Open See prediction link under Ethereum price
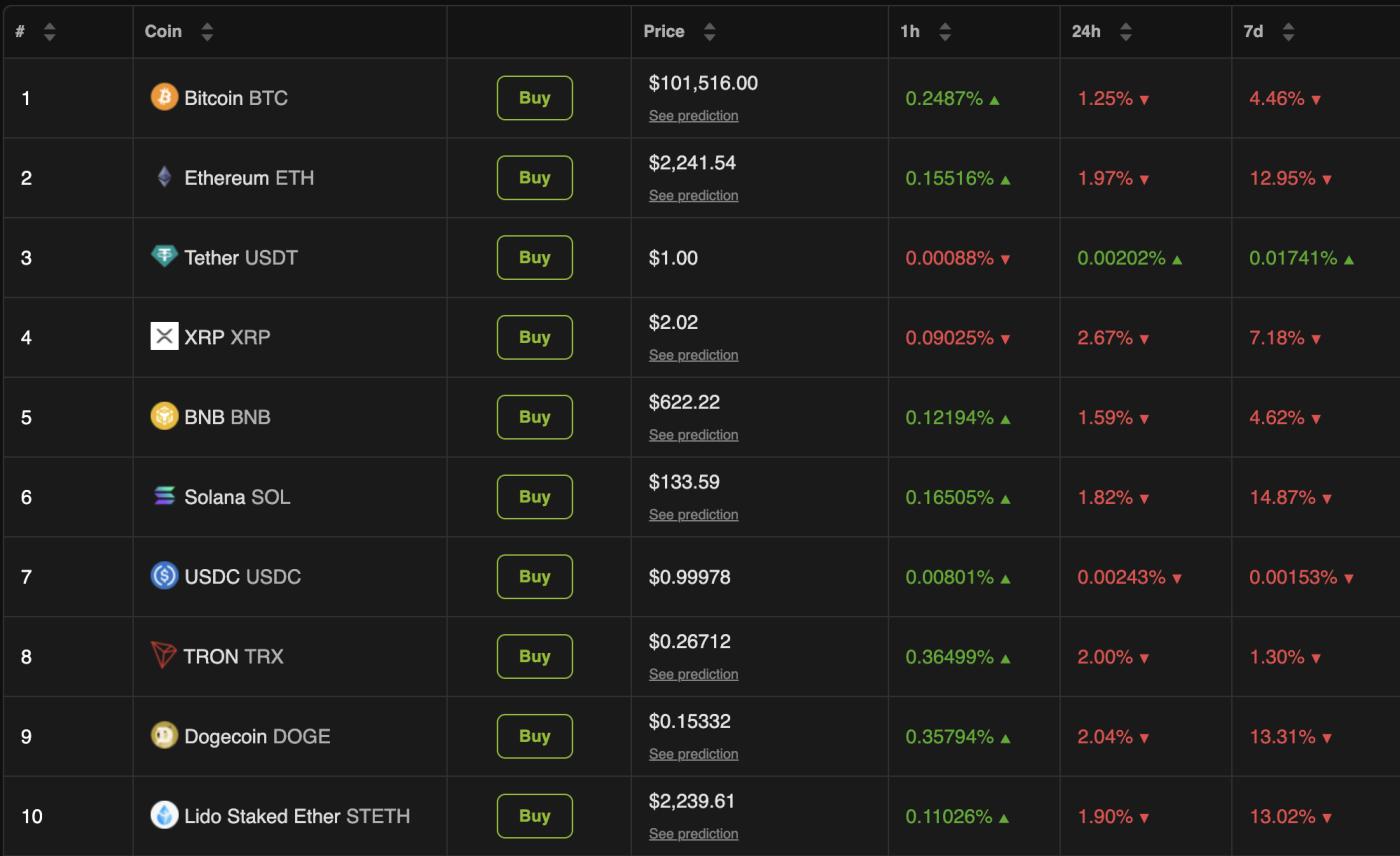Image resolution: width=1400 pixels, height=856 pixels. pos(693,196)
